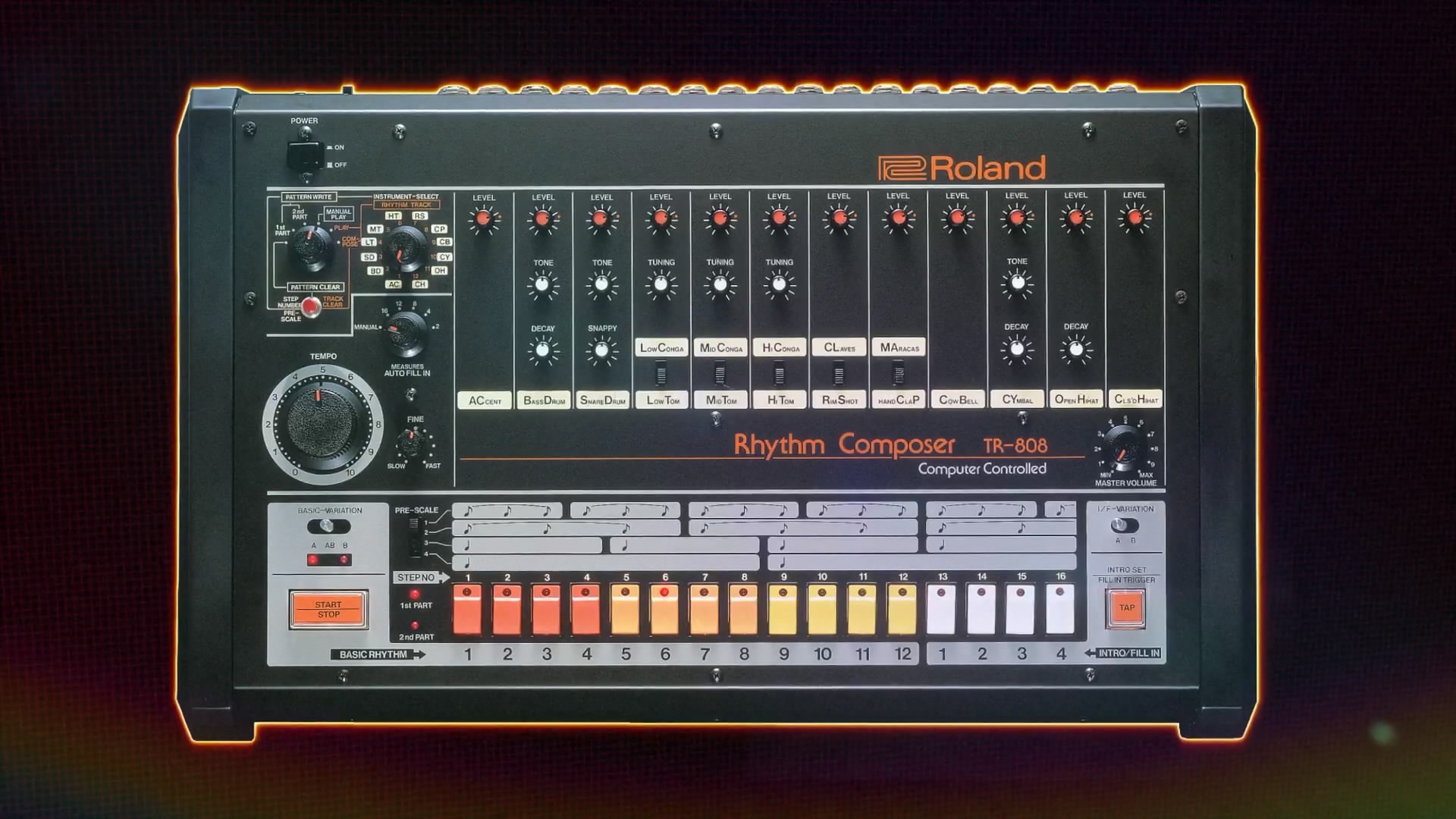Adjust the Cymbal decay knob
Screen dimensions: 1456x819
point(1017,349)
